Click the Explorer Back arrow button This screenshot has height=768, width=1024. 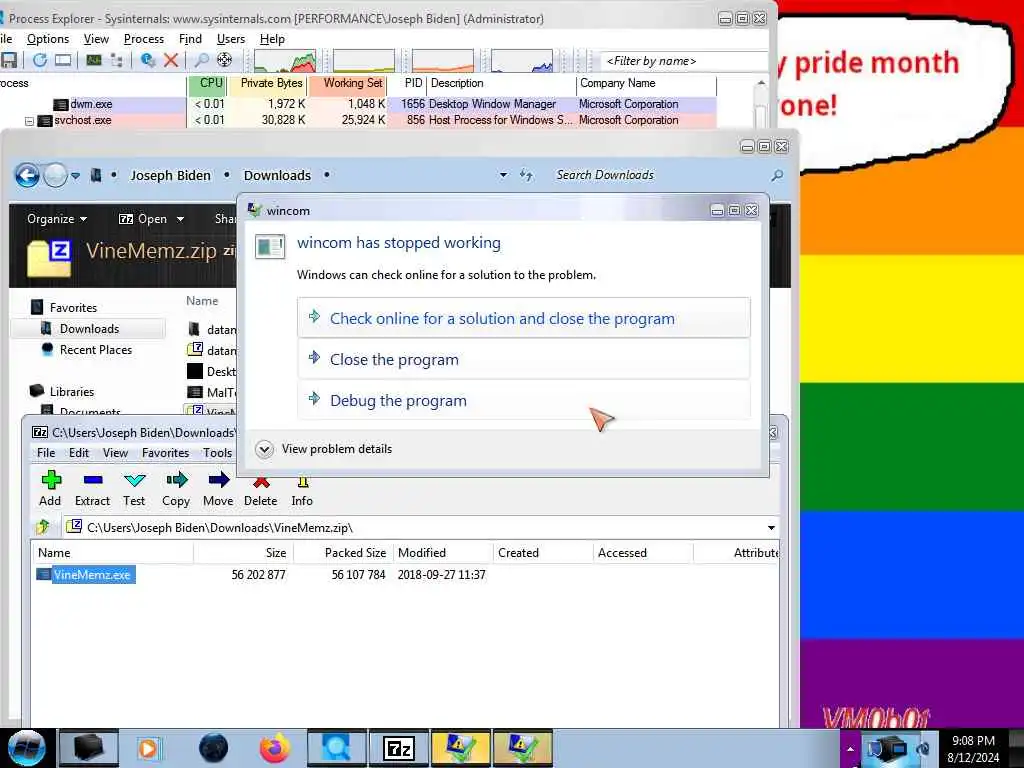pos(27,175)
